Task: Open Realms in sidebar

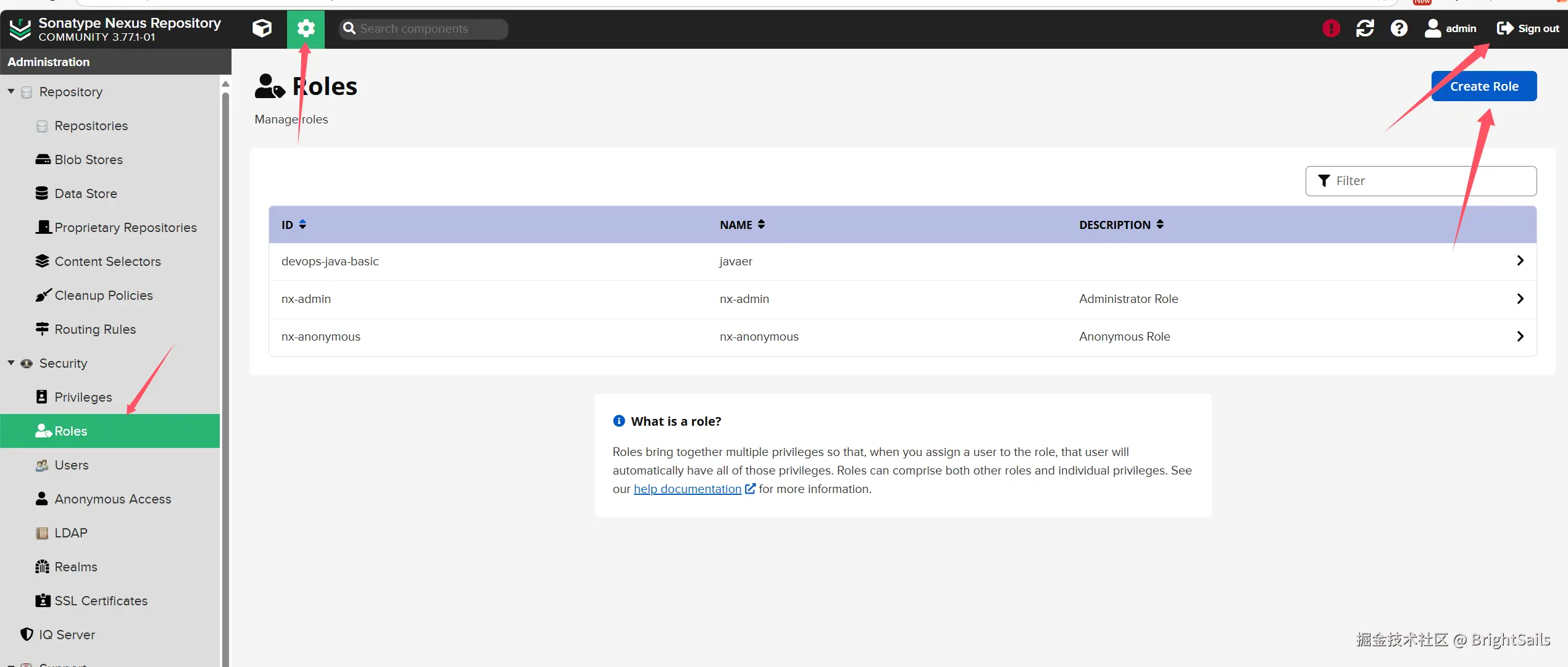Action: pos(76,567)
